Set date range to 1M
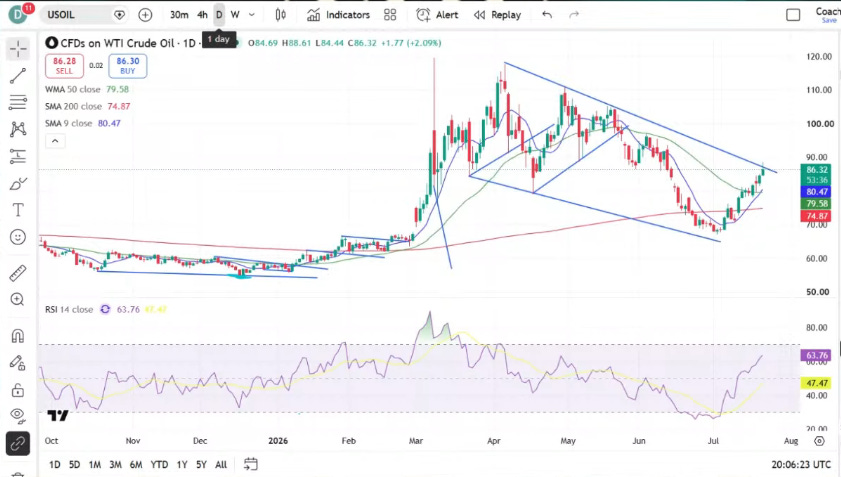This screenshot has width=841, height=477. [95, 465]
